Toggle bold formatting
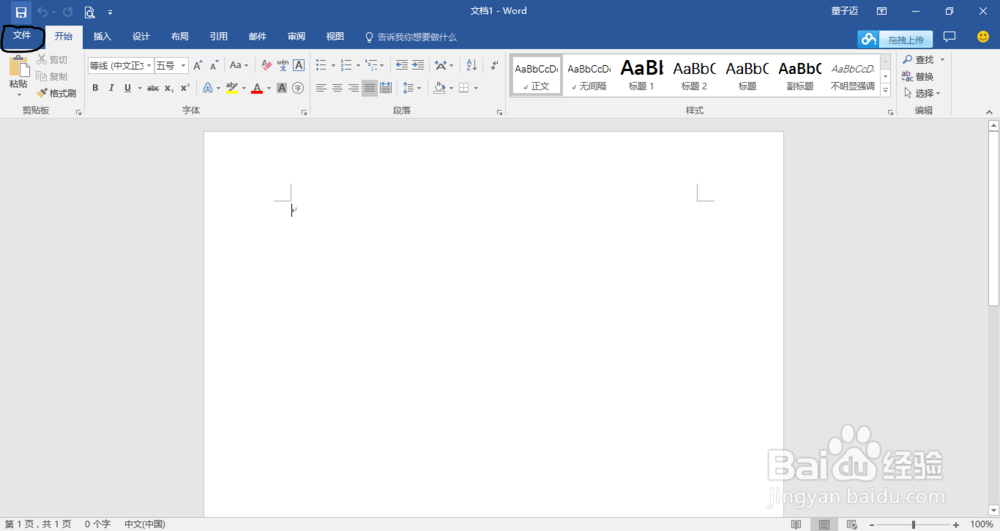 click(95, 88)
